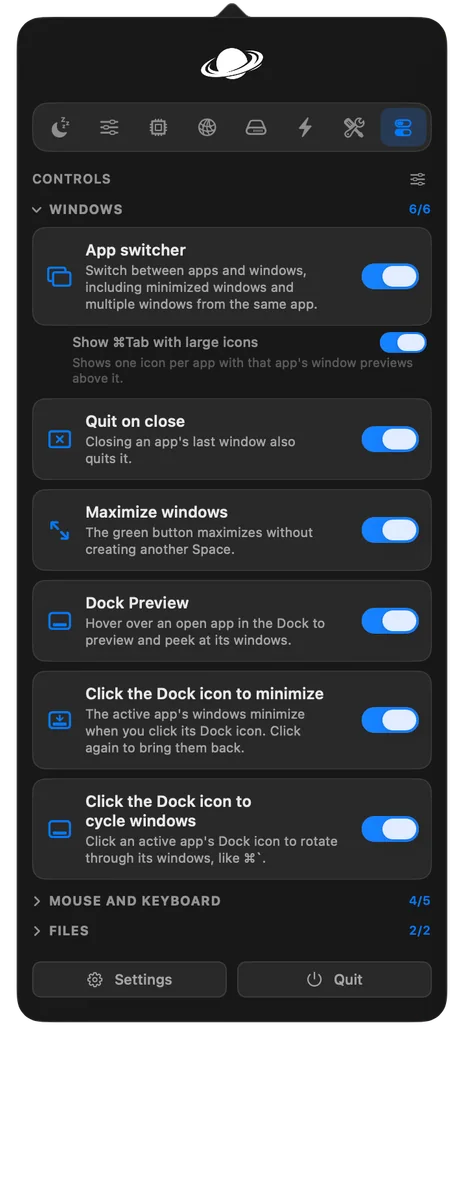Expand the Files section
464x1200 pixels.
click(x=60, y=931)
